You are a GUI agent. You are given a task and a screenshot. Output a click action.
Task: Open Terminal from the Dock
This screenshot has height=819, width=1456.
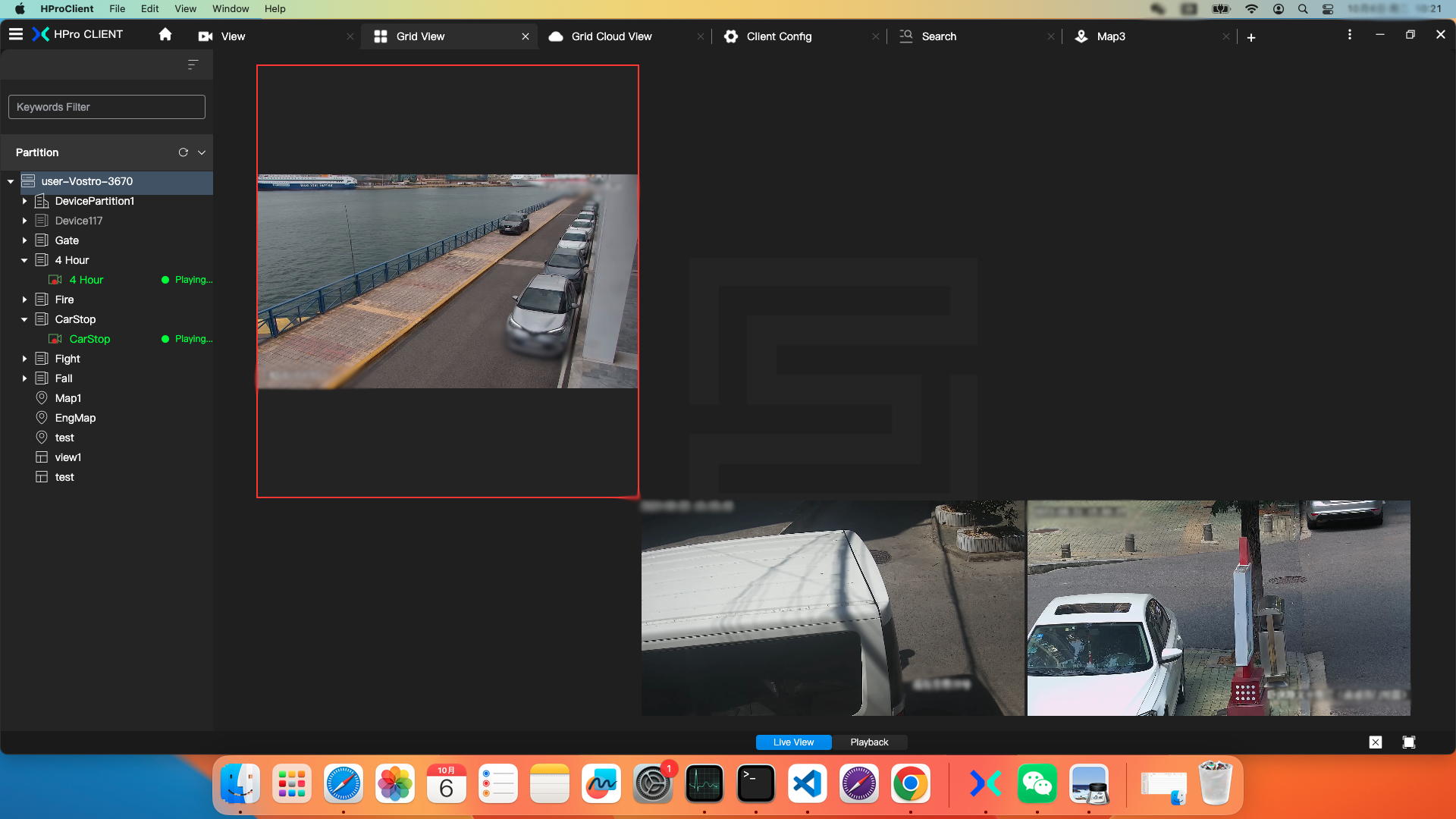(x=756, y=783)
